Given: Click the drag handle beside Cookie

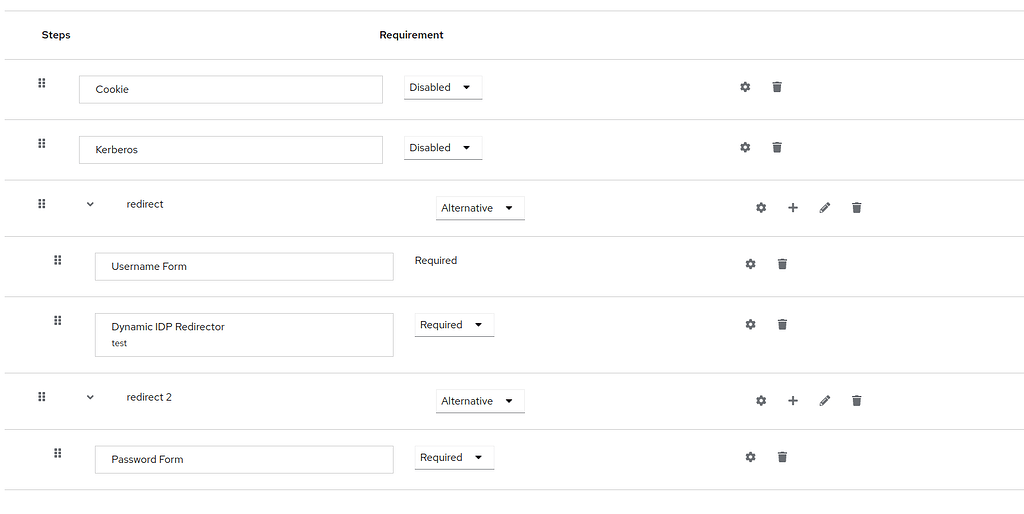Looking at the screenshot, I should [x=42, y=83].
